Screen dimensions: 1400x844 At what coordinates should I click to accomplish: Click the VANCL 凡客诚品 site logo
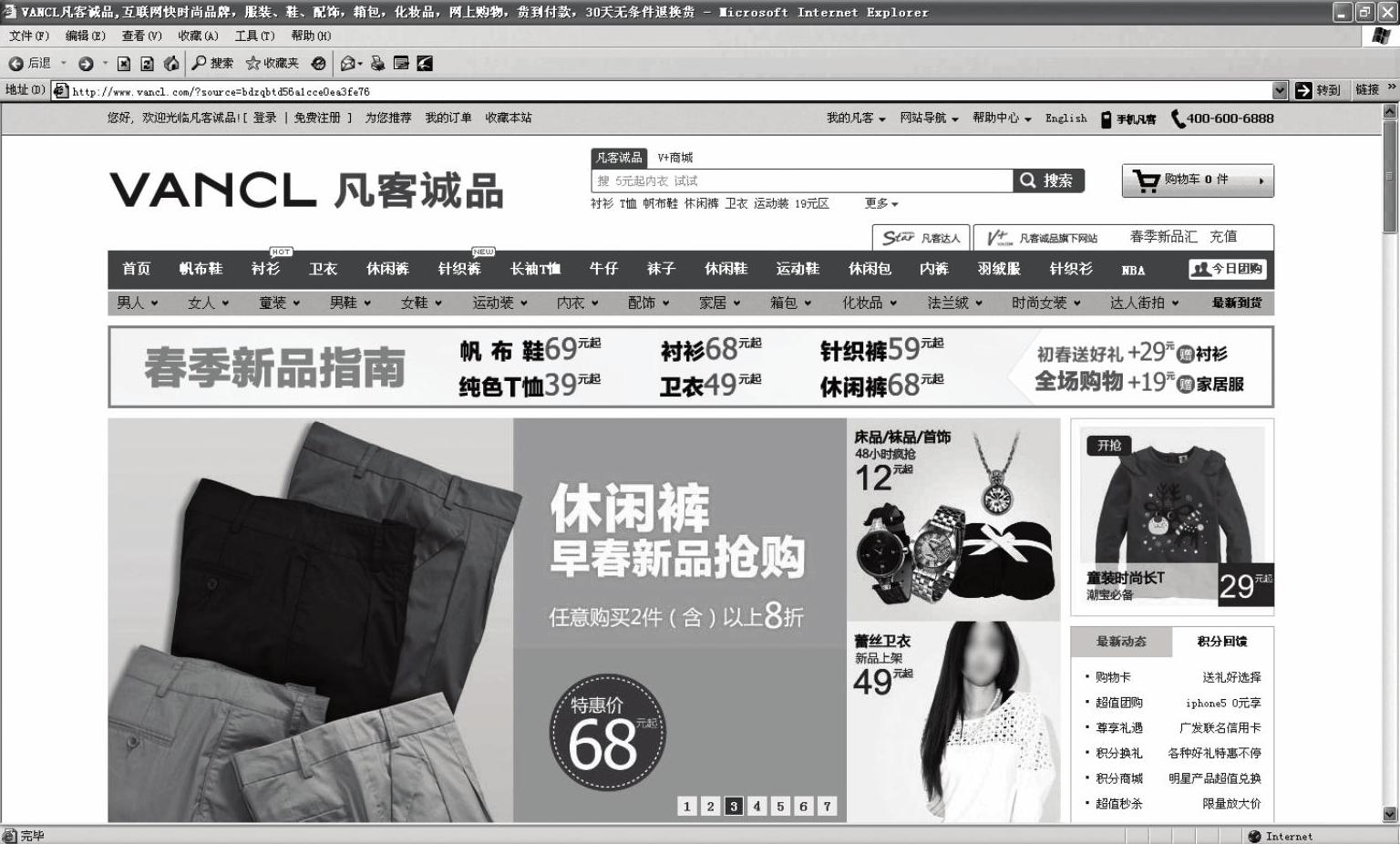pos(306,190)
